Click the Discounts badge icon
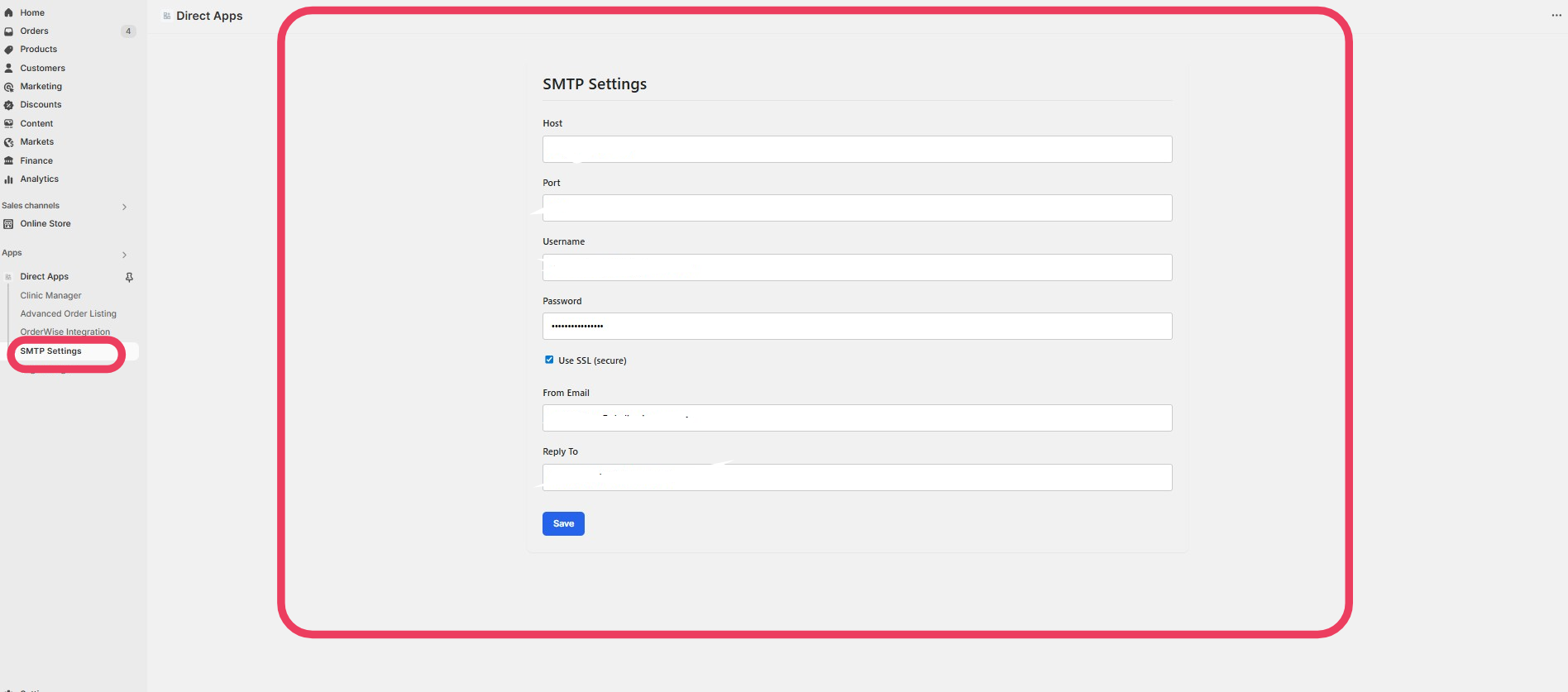1568x692 pixels. pyautogui.click(x=8, y=105)
